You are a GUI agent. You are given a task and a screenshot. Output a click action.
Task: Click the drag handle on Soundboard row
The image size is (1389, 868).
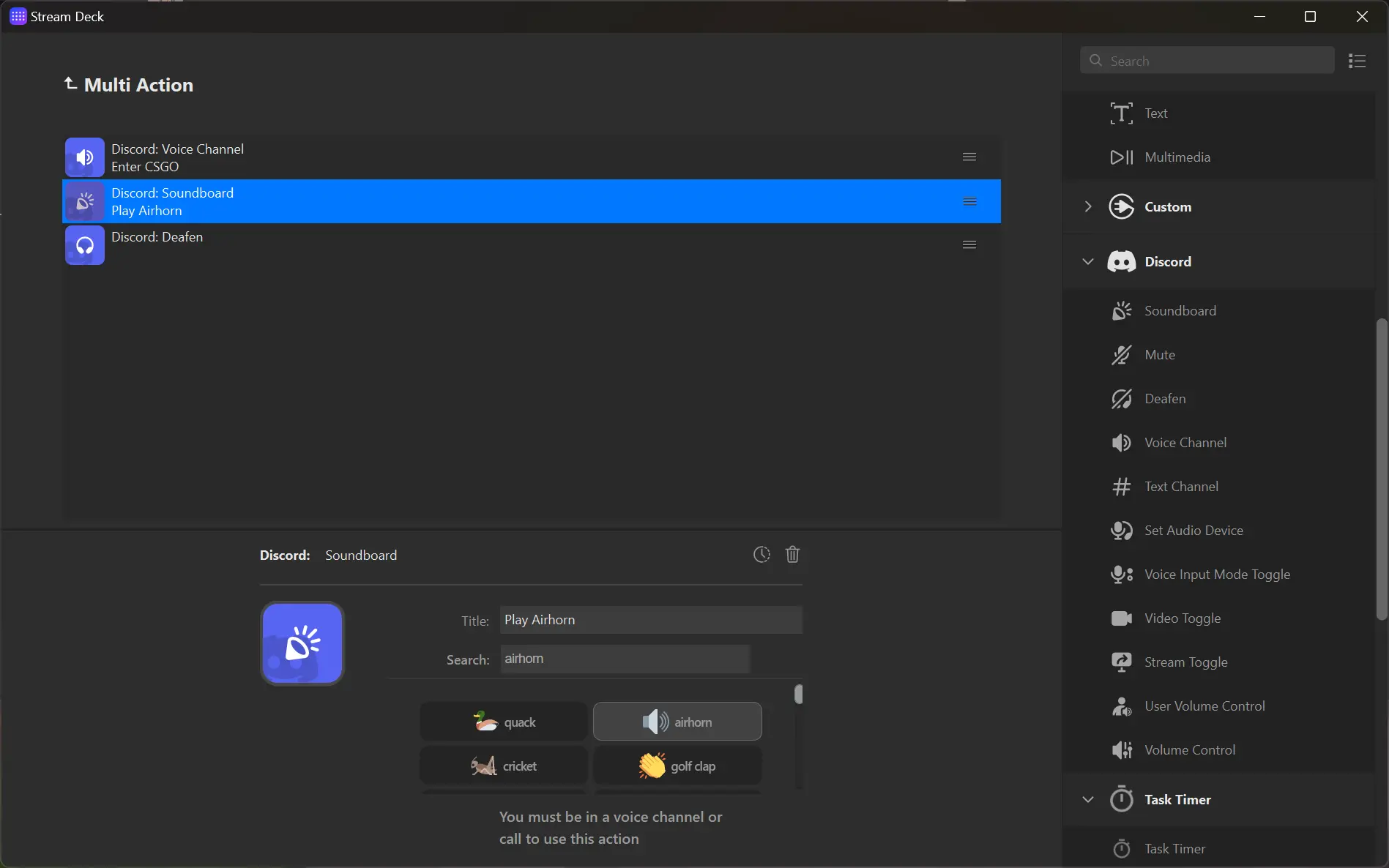(x=969, y=201)
